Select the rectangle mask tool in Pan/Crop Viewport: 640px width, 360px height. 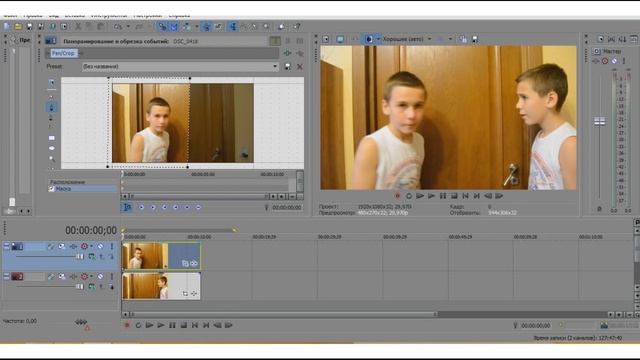click(51, 138)
